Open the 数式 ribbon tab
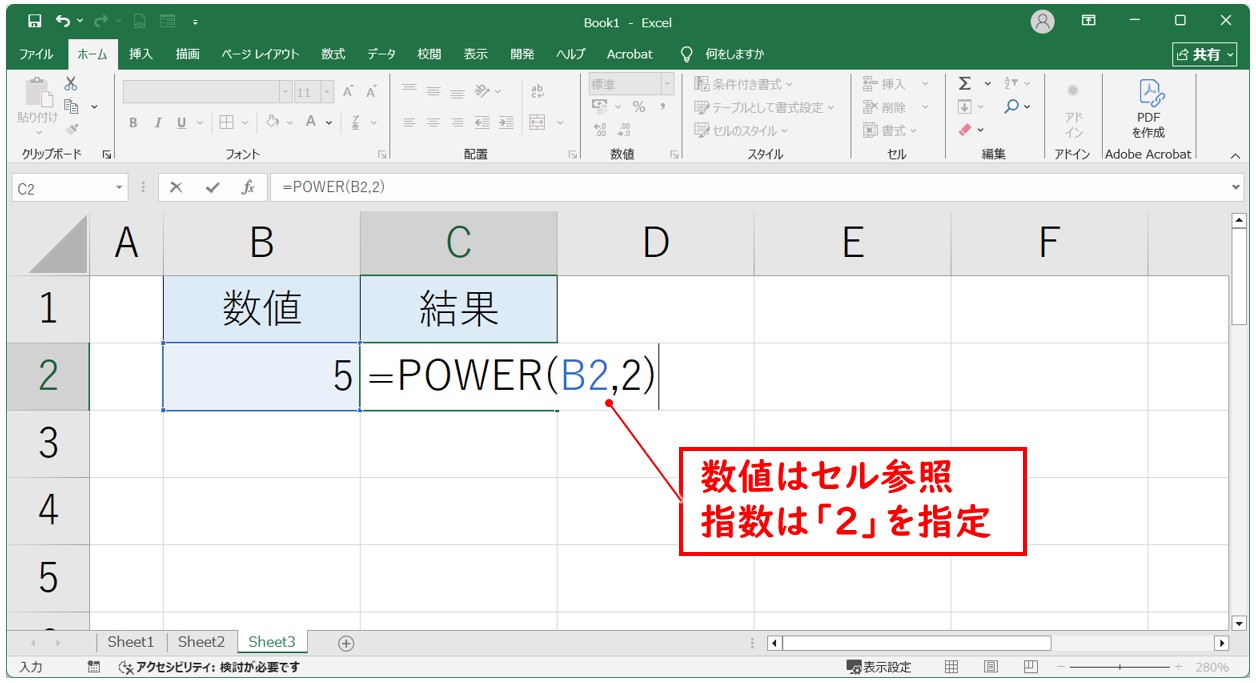 click(x=332, y=54)
